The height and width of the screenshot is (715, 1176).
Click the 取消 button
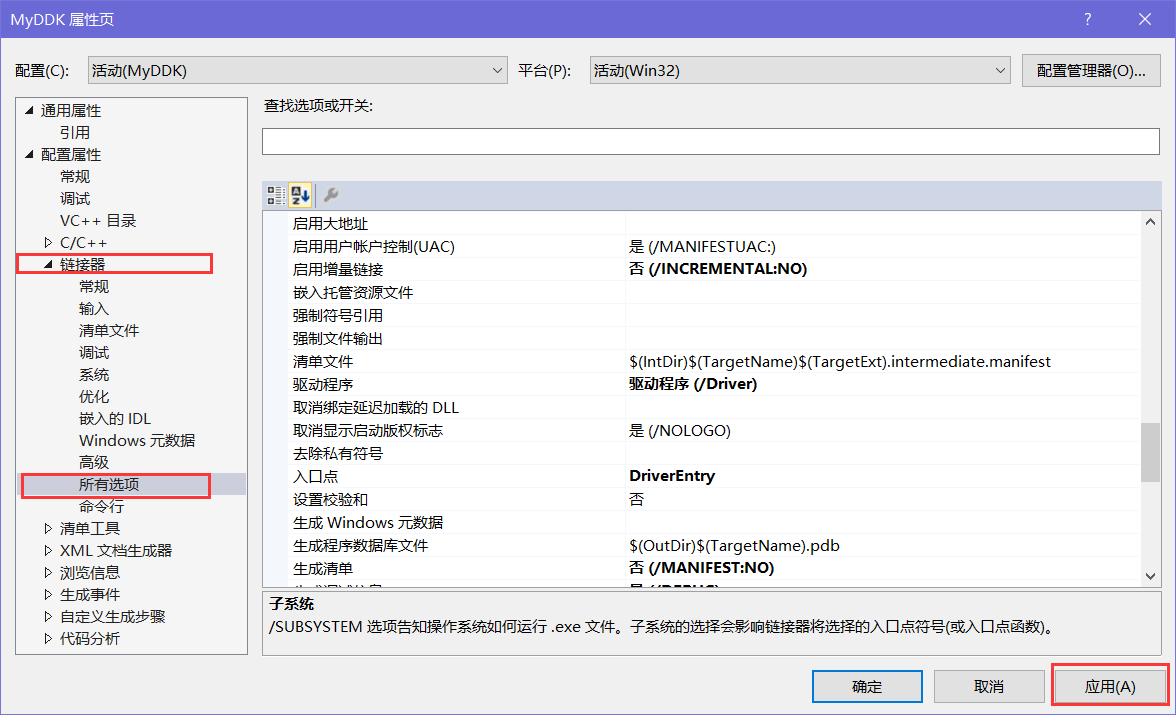coord(988,686)
